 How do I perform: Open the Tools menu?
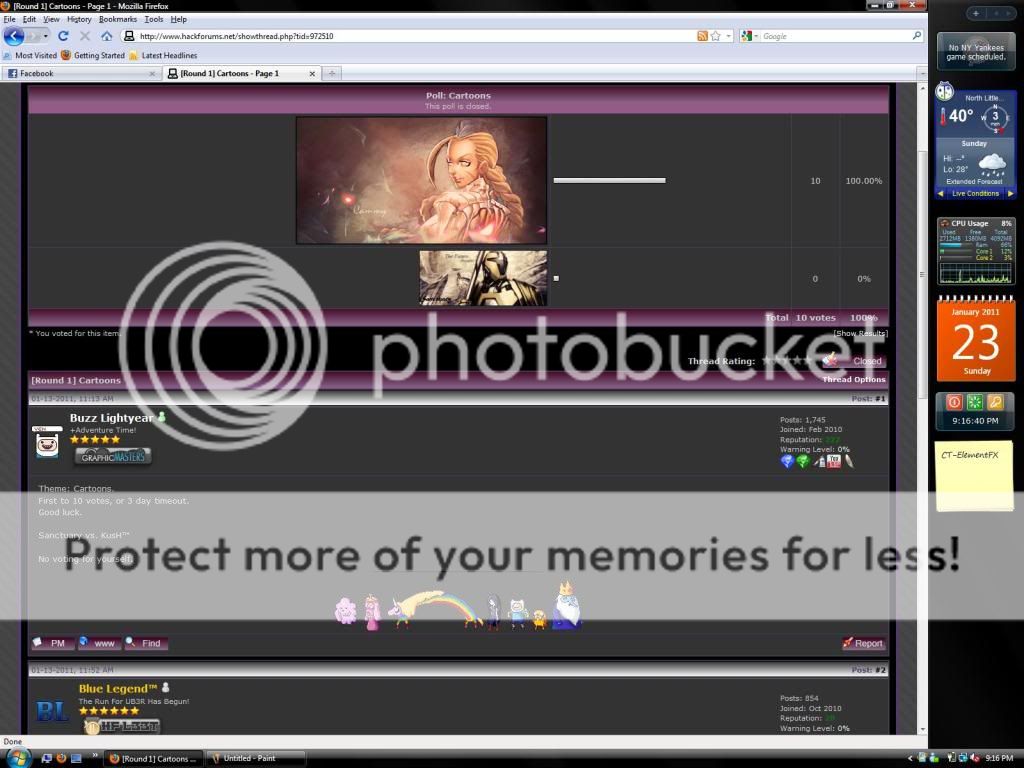click(x=153, y=19)
